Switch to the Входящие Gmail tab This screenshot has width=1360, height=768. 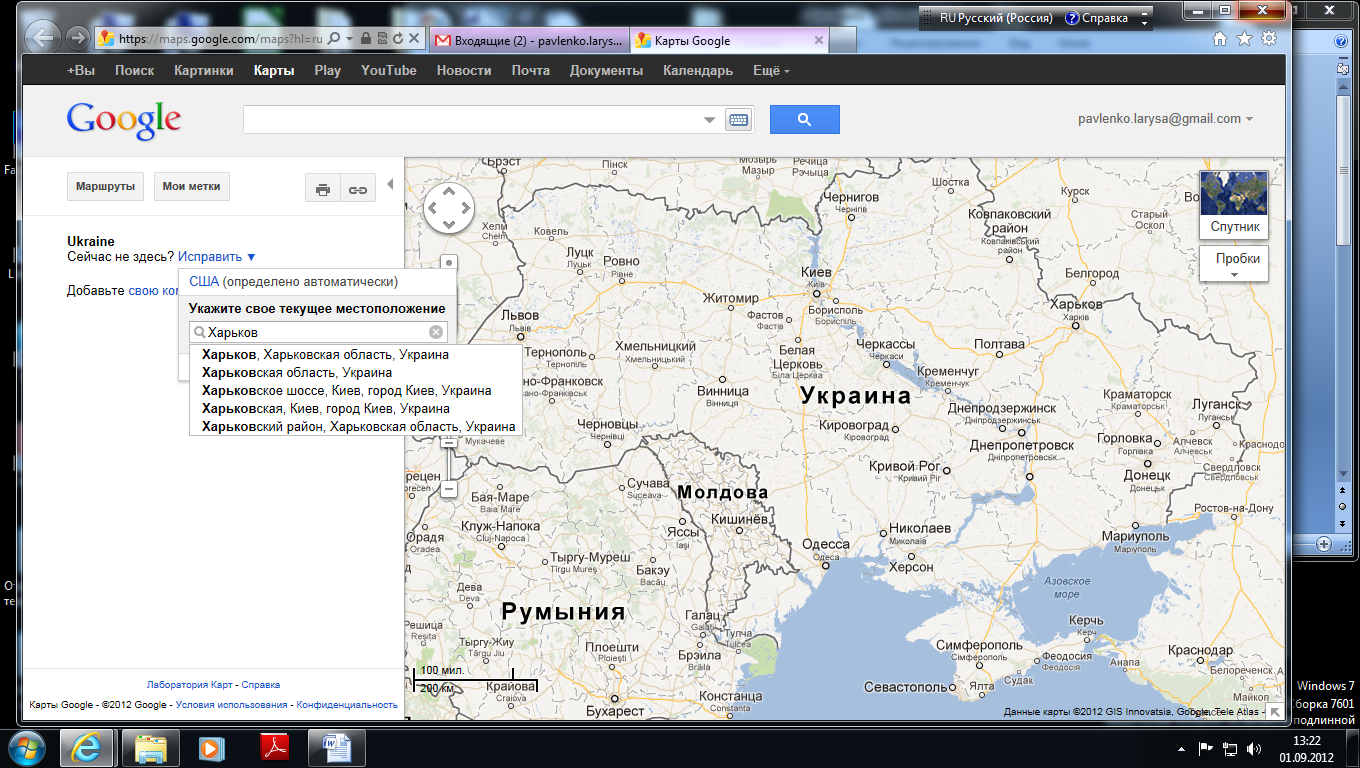coord(530,41)
